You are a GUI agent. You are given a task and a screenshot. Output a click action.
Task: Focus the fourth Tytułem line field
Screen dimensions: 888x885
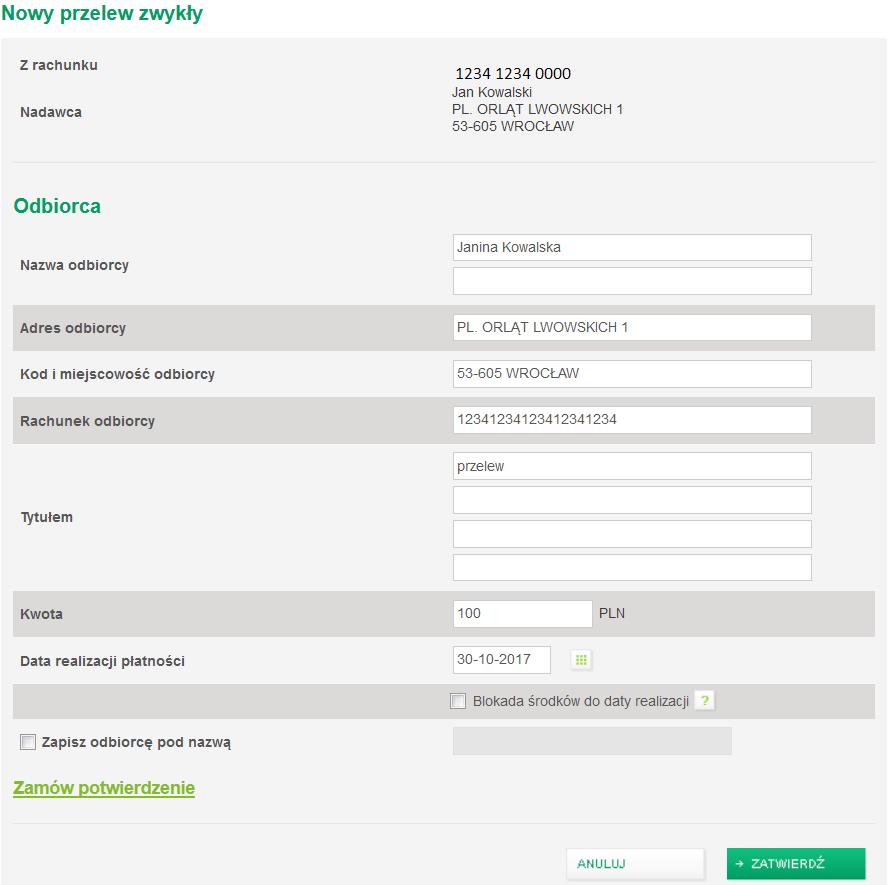(632, 567)
